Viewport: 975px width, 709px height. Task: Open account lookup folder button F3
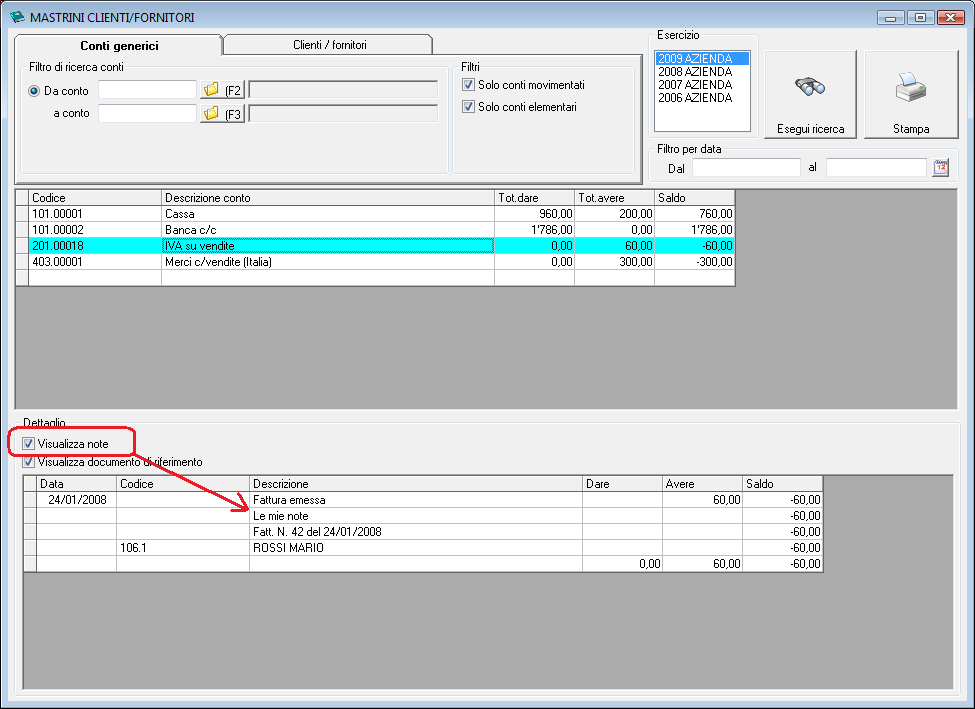pyautogui.click(x=222, y=114)
